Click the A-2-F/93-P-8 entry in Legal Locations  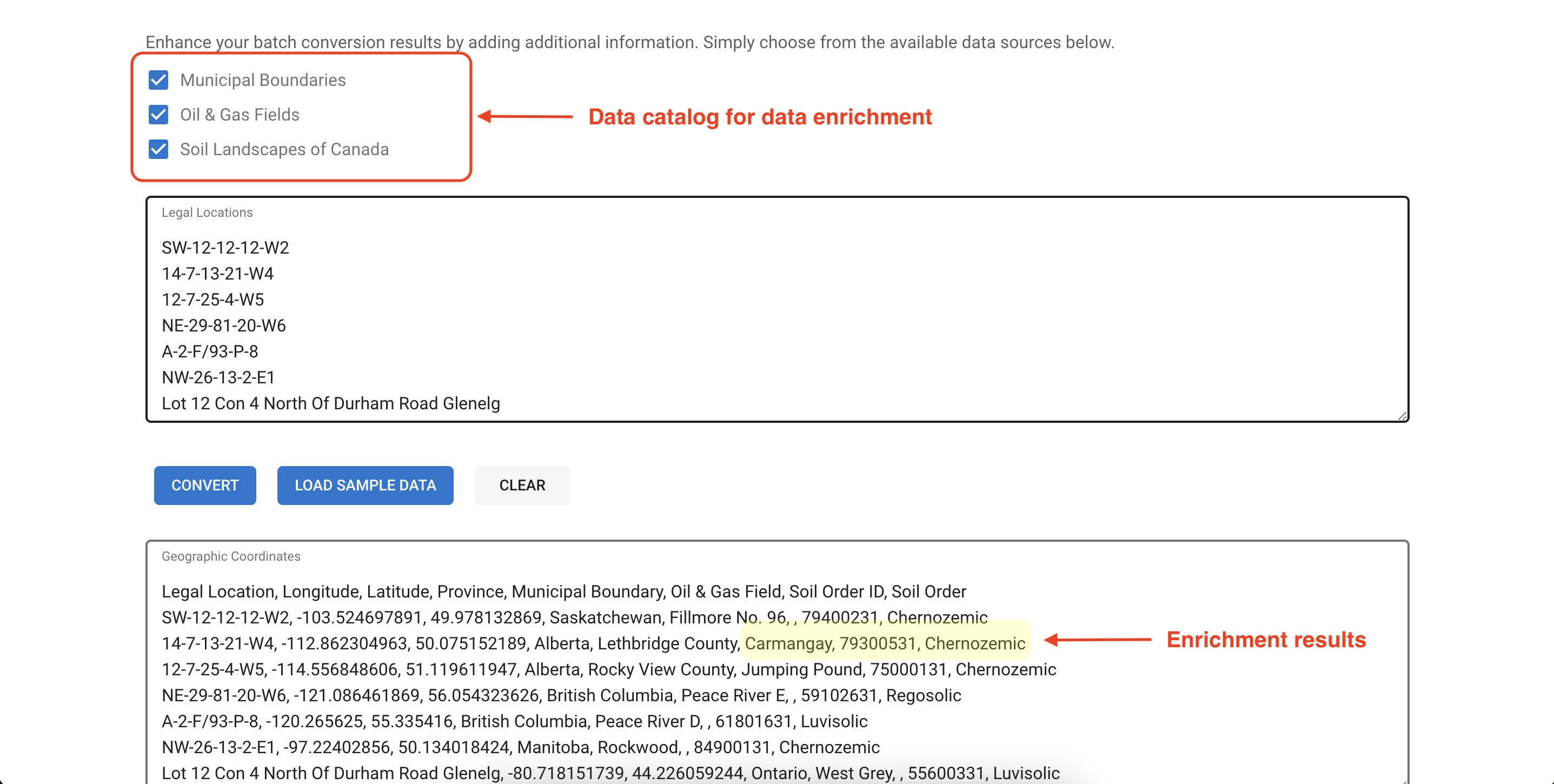pyautogui.click(x=210, y=351)
